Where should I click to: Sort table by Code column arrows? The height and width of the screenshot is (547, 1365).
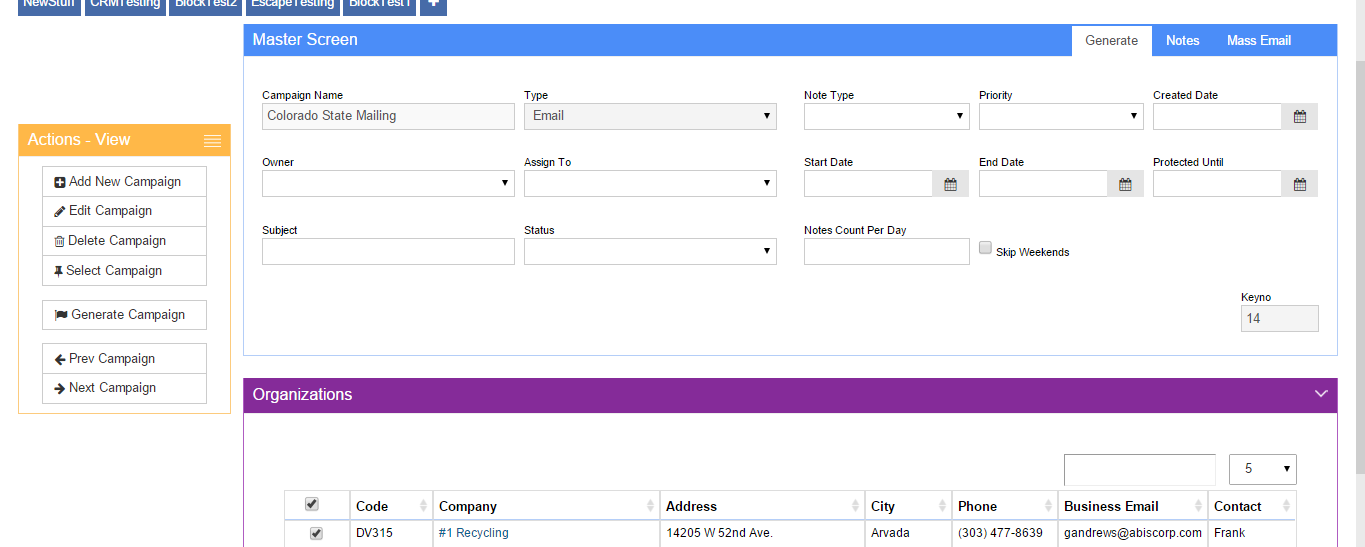click(x=423, y=506)
